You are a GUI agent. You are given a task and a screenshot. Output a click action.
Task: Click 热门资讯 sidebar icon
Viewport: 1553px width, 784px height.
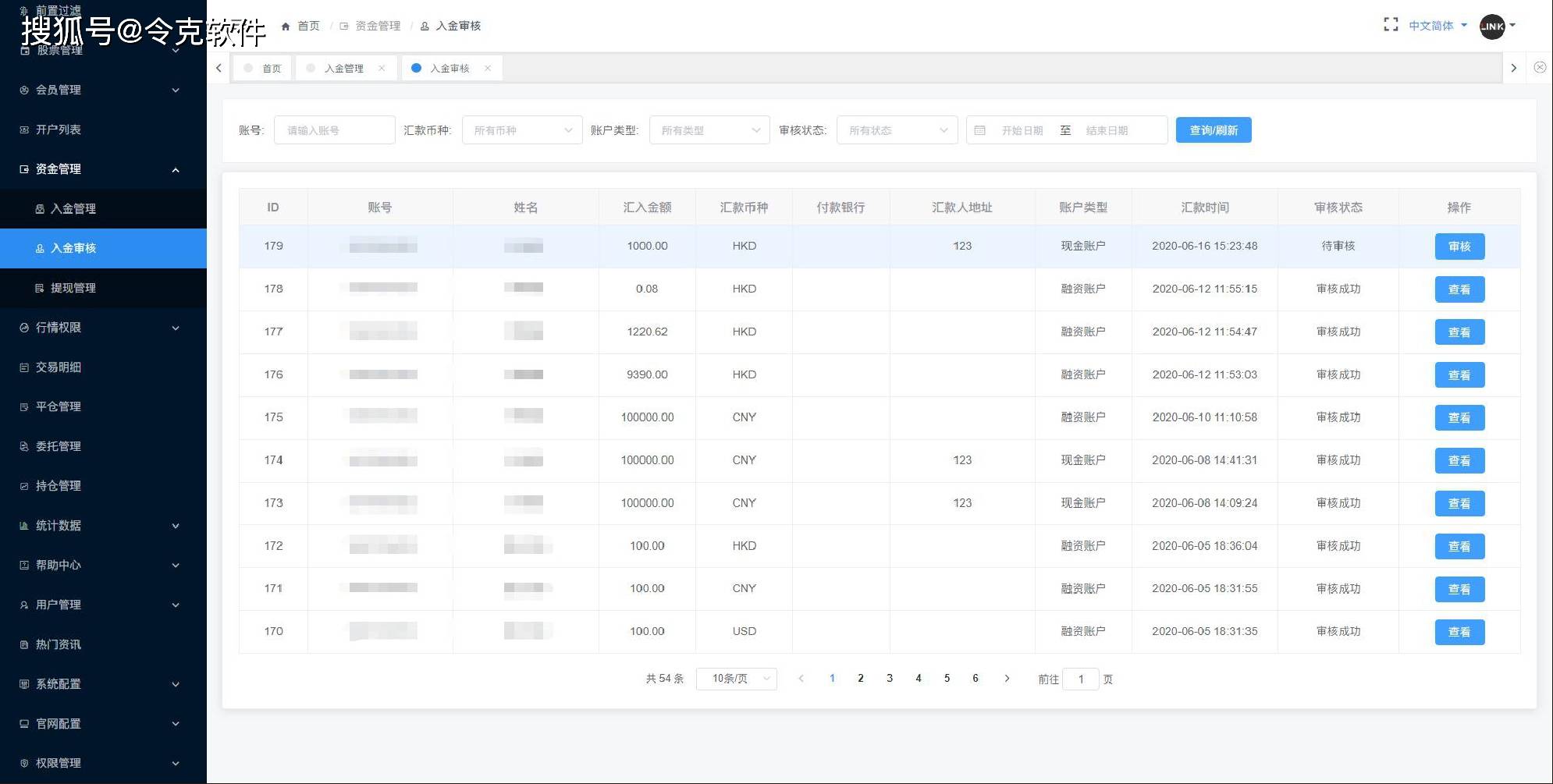24,644
